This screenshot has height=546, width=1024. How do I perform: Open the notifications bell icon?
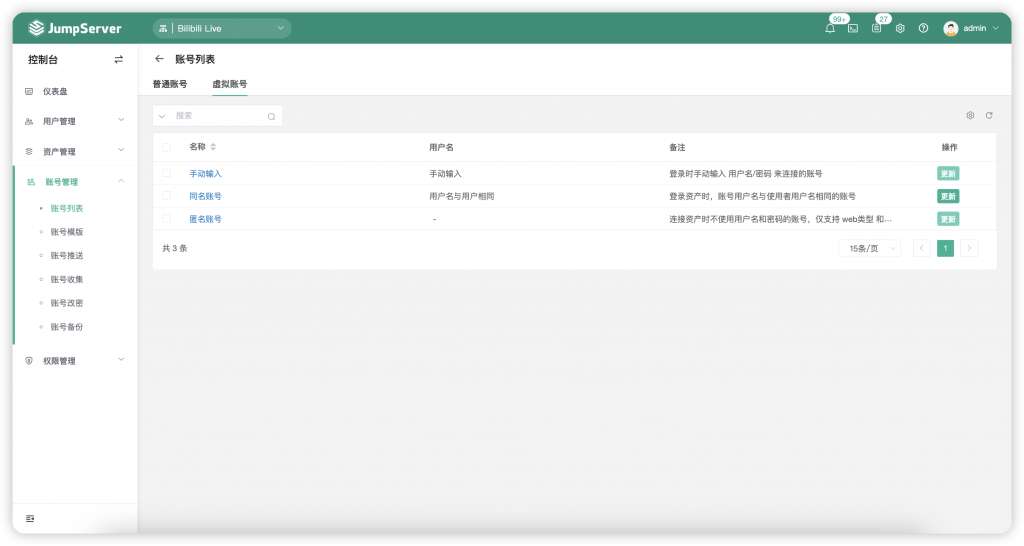point(830,28)
